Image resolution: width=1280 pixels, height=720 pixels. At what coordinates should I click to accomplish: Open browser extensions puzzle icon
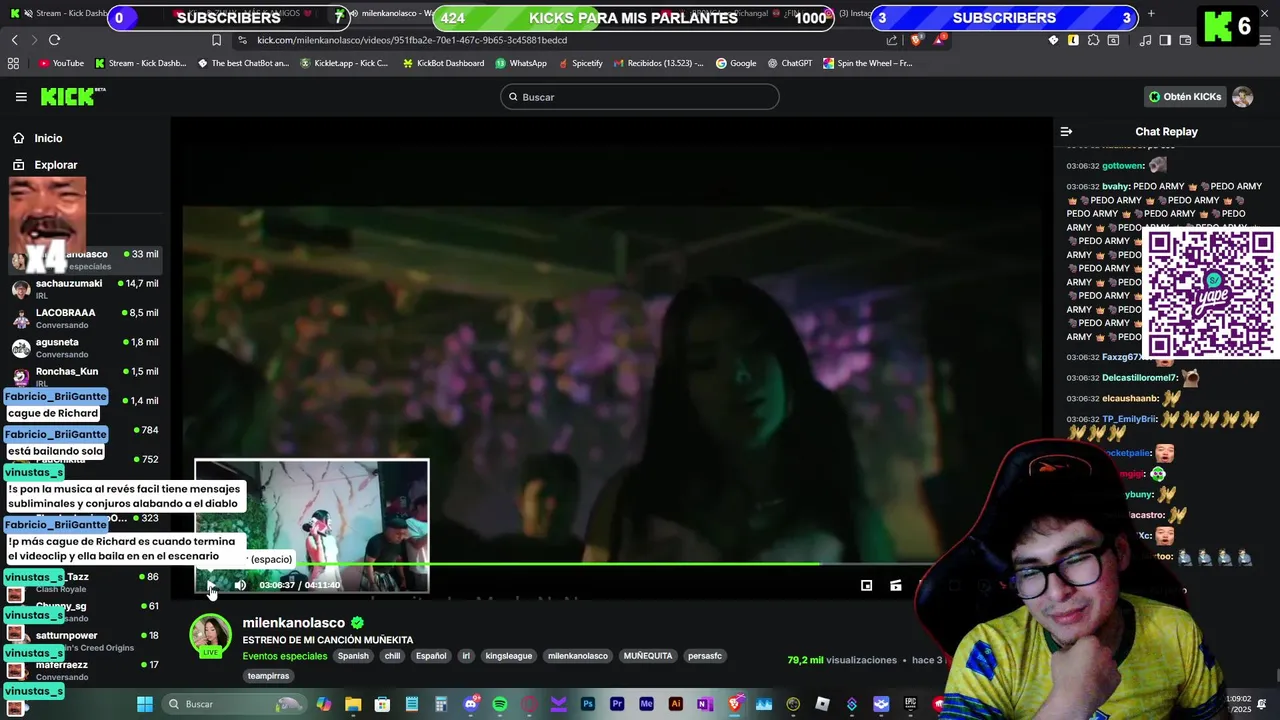(x=1093, y=40)
